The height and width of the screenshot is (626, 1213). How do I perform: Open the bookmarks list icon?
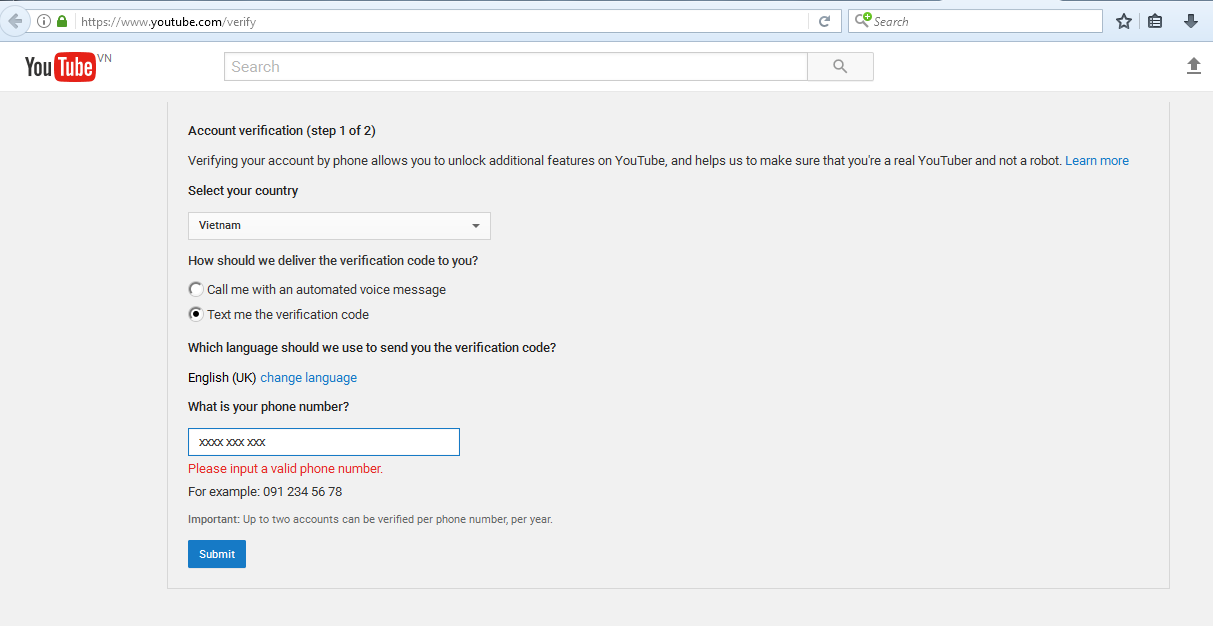coord(1155,21)
